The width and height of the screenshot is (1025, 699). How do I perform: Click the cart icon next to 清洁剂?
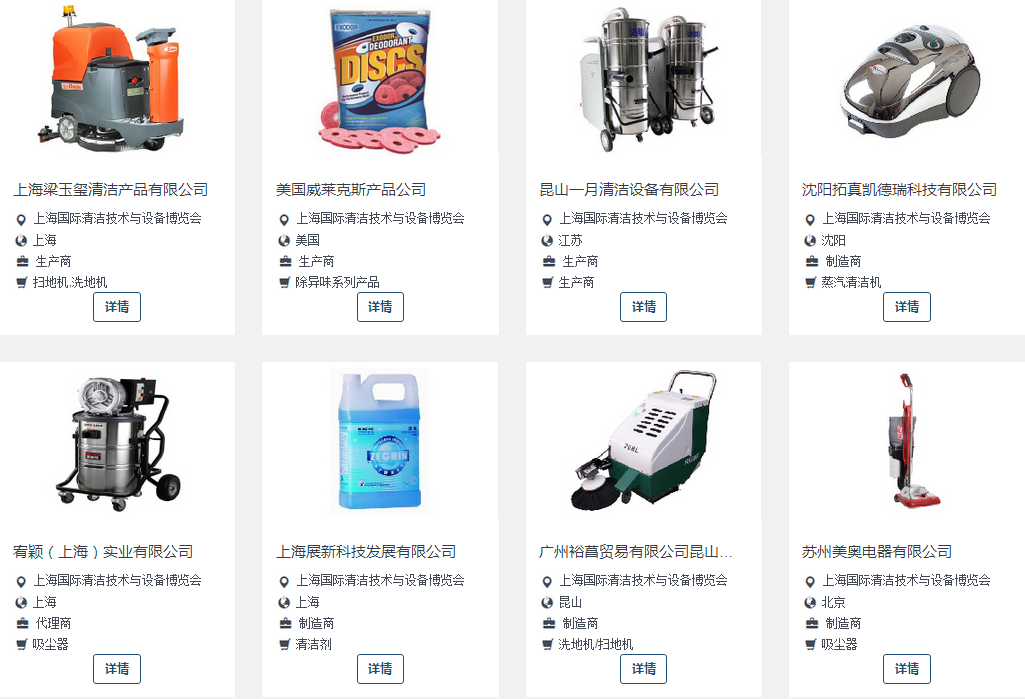click(284, 645)
